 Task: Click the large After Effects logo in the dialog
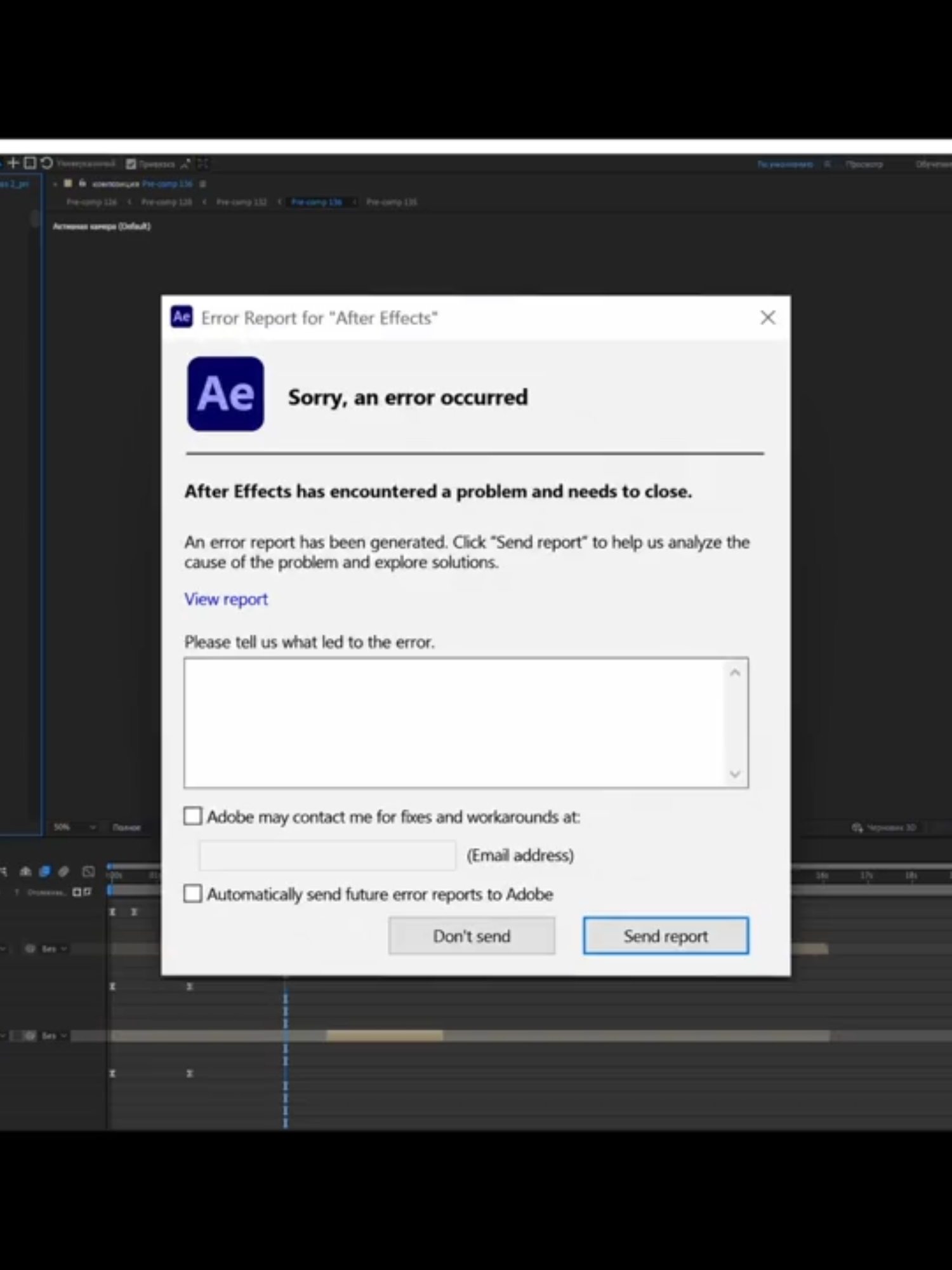(x=225, y=394)
